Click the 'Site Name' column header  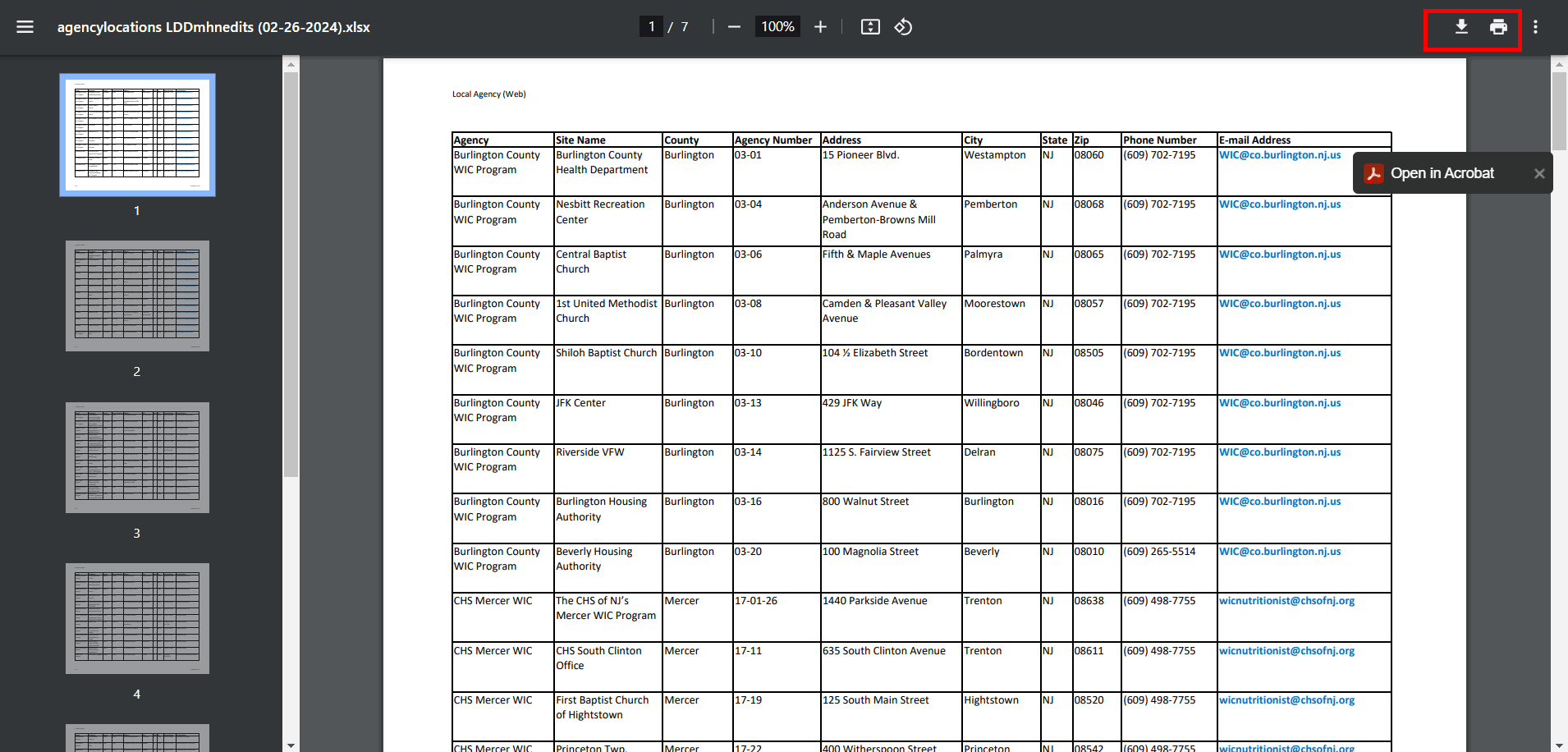pos(580,140)
